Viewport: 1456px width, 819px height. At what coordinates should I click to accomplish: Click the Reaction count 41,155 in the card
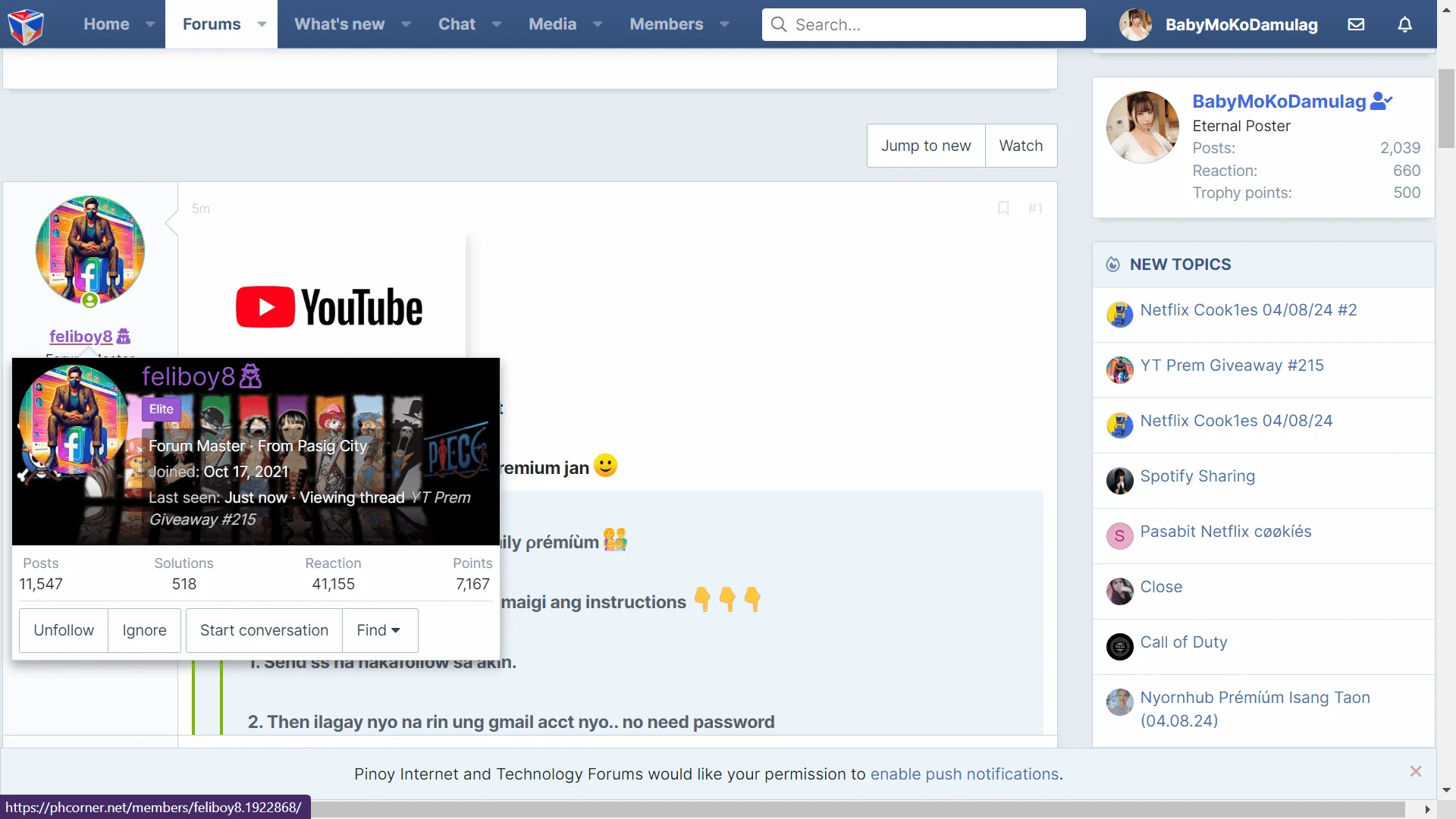333,584
